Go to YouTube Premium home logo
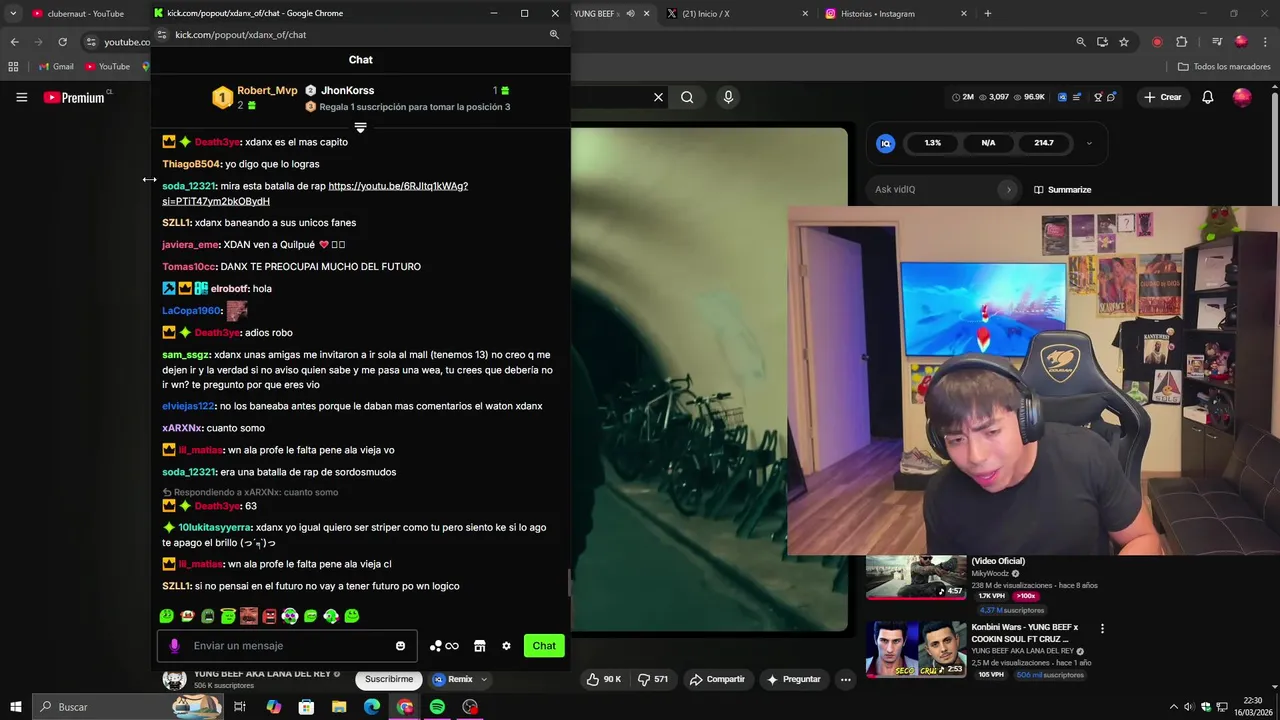The height and width of the screenshot is (720, 1280). click(x=74, y=97)
